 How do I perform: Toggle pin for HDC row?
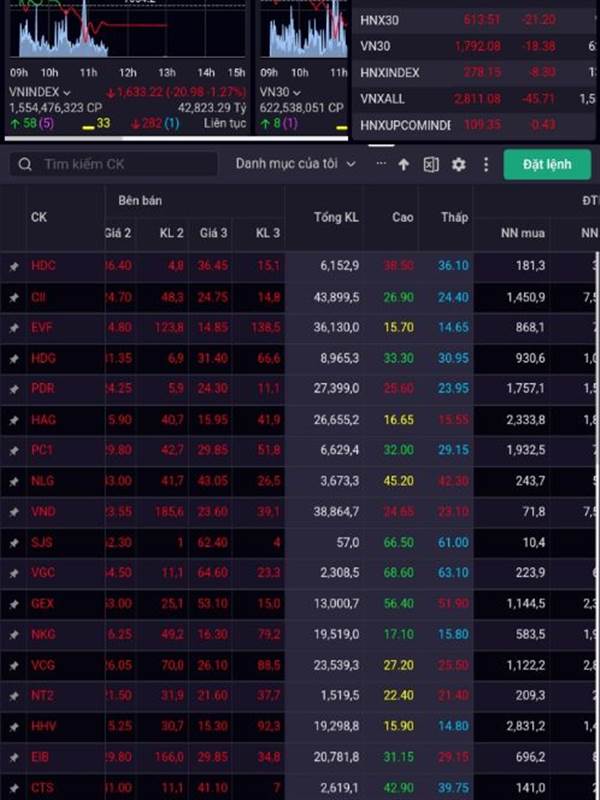(14, 266)
